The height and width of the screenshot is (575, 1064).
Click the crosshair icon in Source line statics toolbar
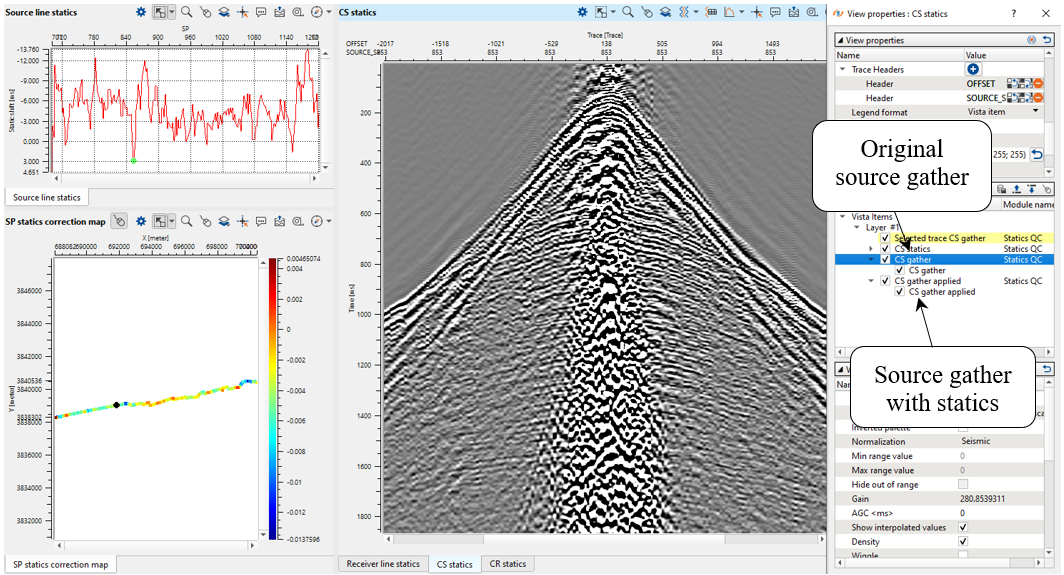(242, 12)
